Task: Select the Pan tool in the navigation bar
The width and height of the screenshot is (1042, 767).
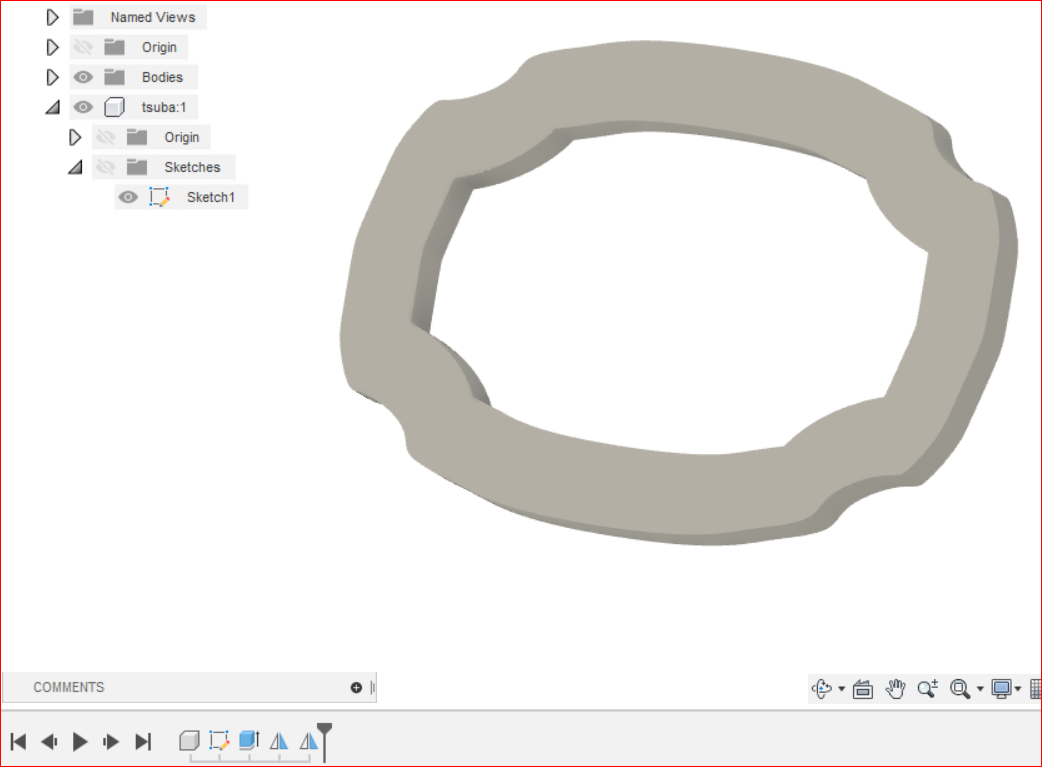Action: click(x=894, y=689)
